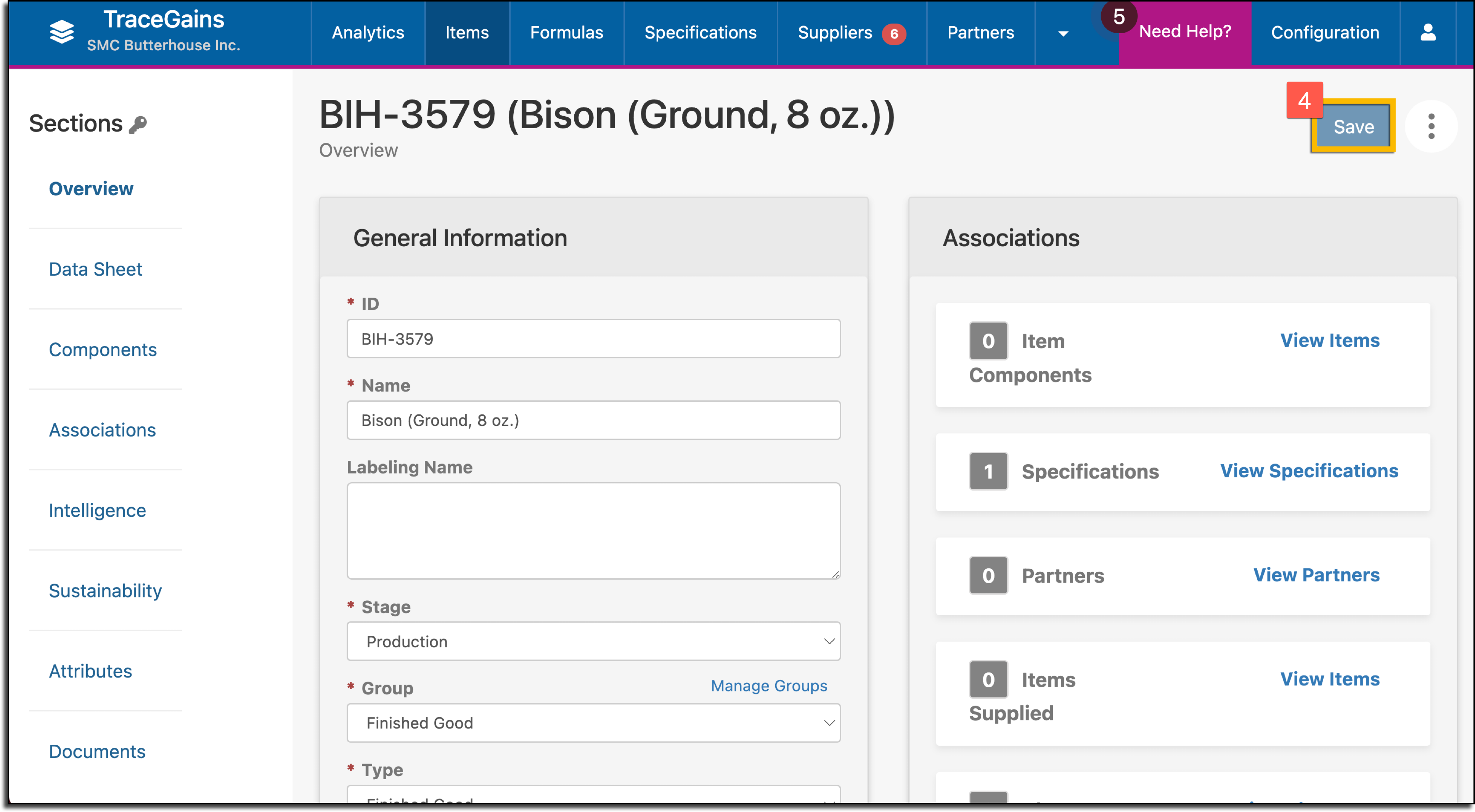Click the Suppliers notification badge 6
This screenshot has width=1475, height=812.
click(893, 34)
